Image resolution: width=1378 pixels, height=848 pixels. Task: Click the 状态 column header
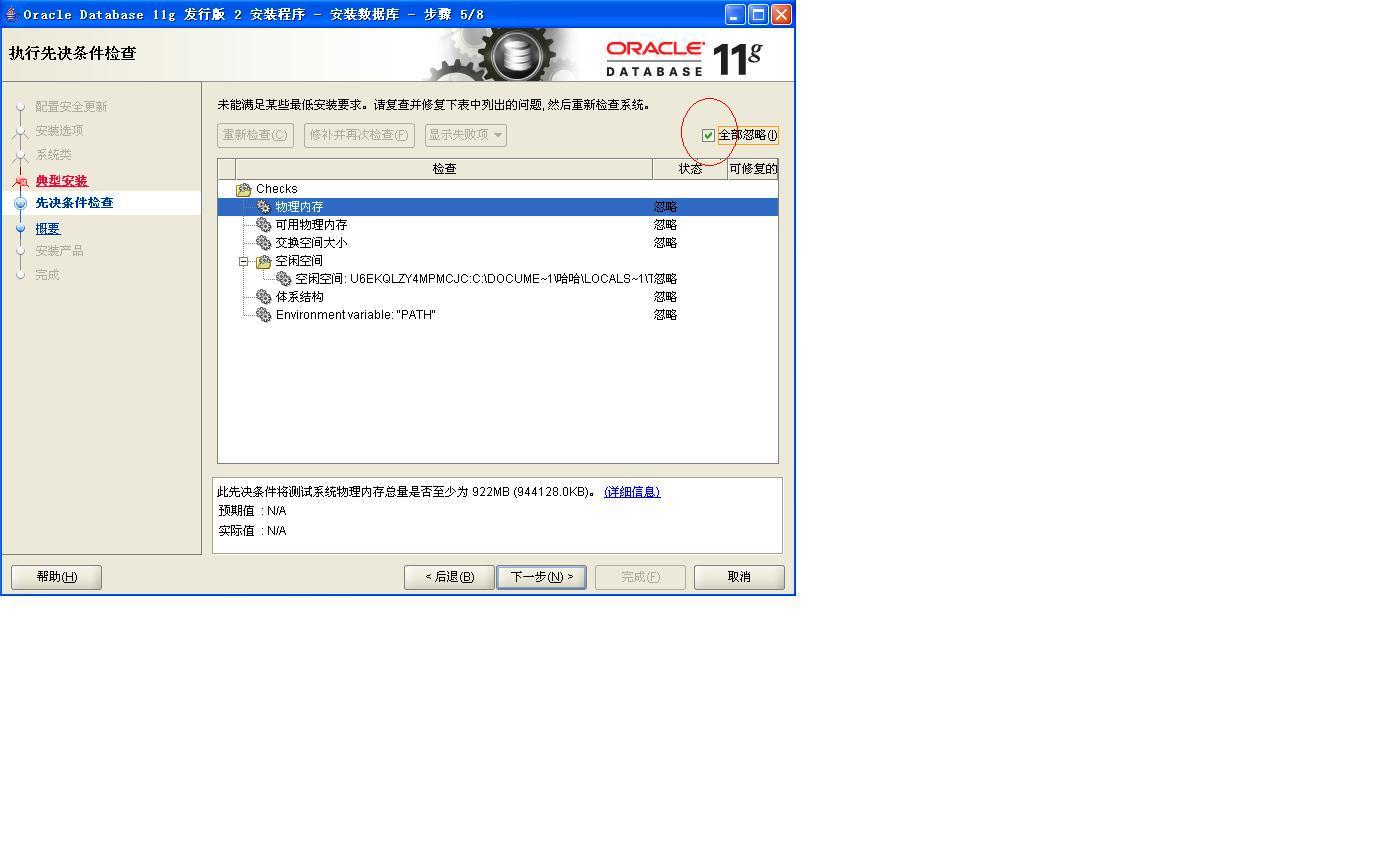(x=690, y=169)
